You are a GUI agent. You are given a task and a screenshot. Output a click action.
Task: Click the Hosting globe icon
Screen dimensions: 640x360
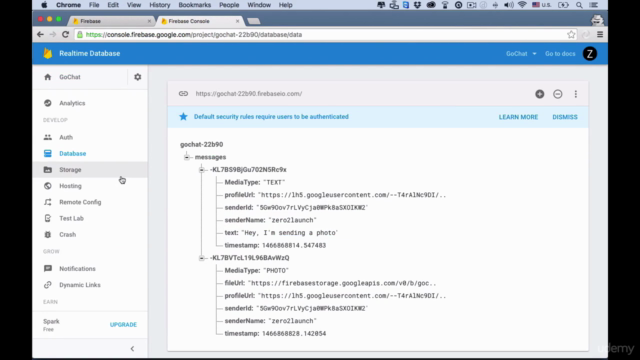pyautogui.click(x=48, y=186)
